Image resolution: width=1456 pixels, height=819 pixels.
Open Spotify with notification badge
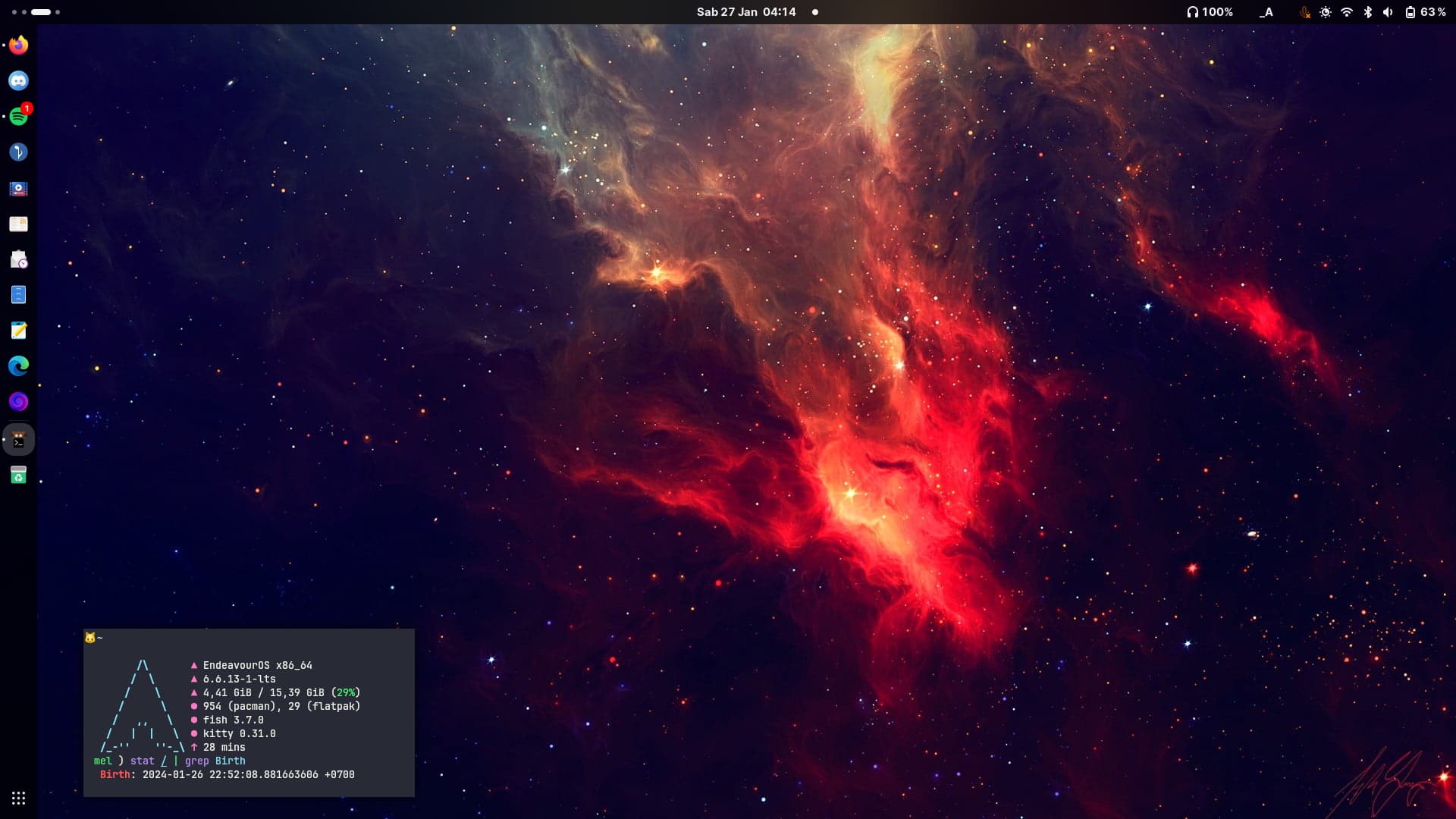pos(18,116)
